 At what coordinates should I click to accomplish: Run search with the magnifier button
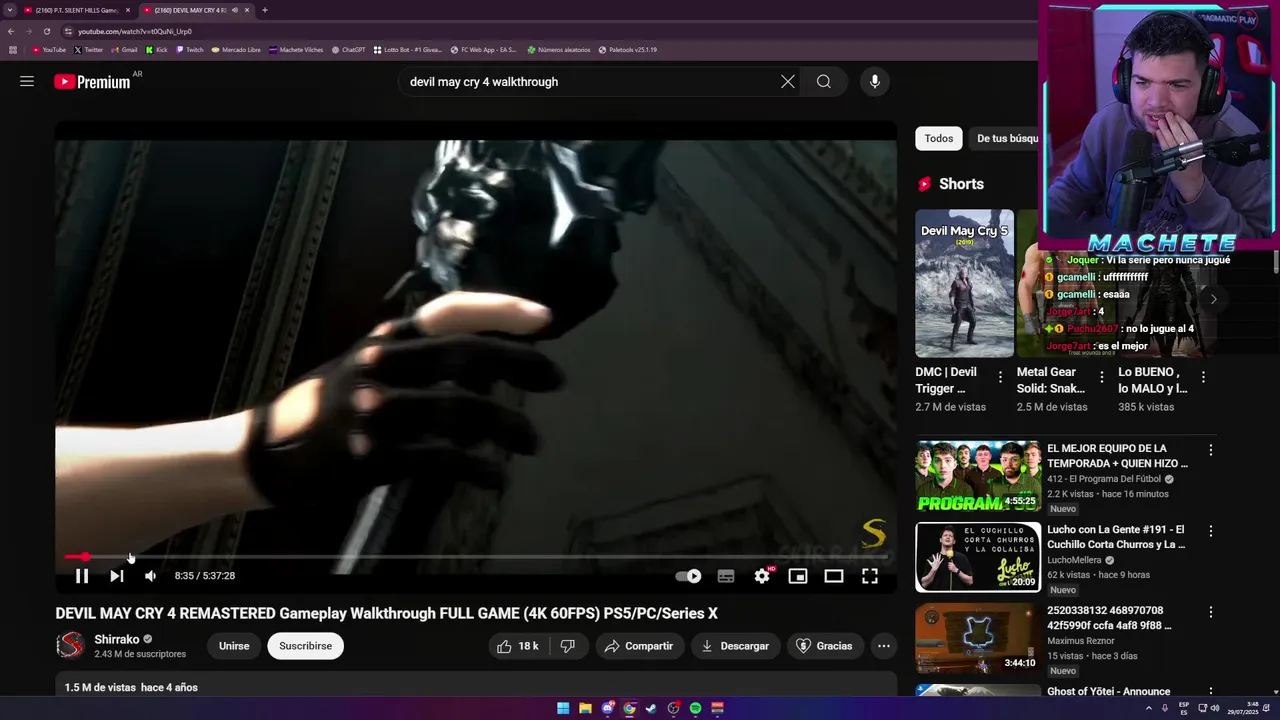pyautogui.click(x=824, y=82)
